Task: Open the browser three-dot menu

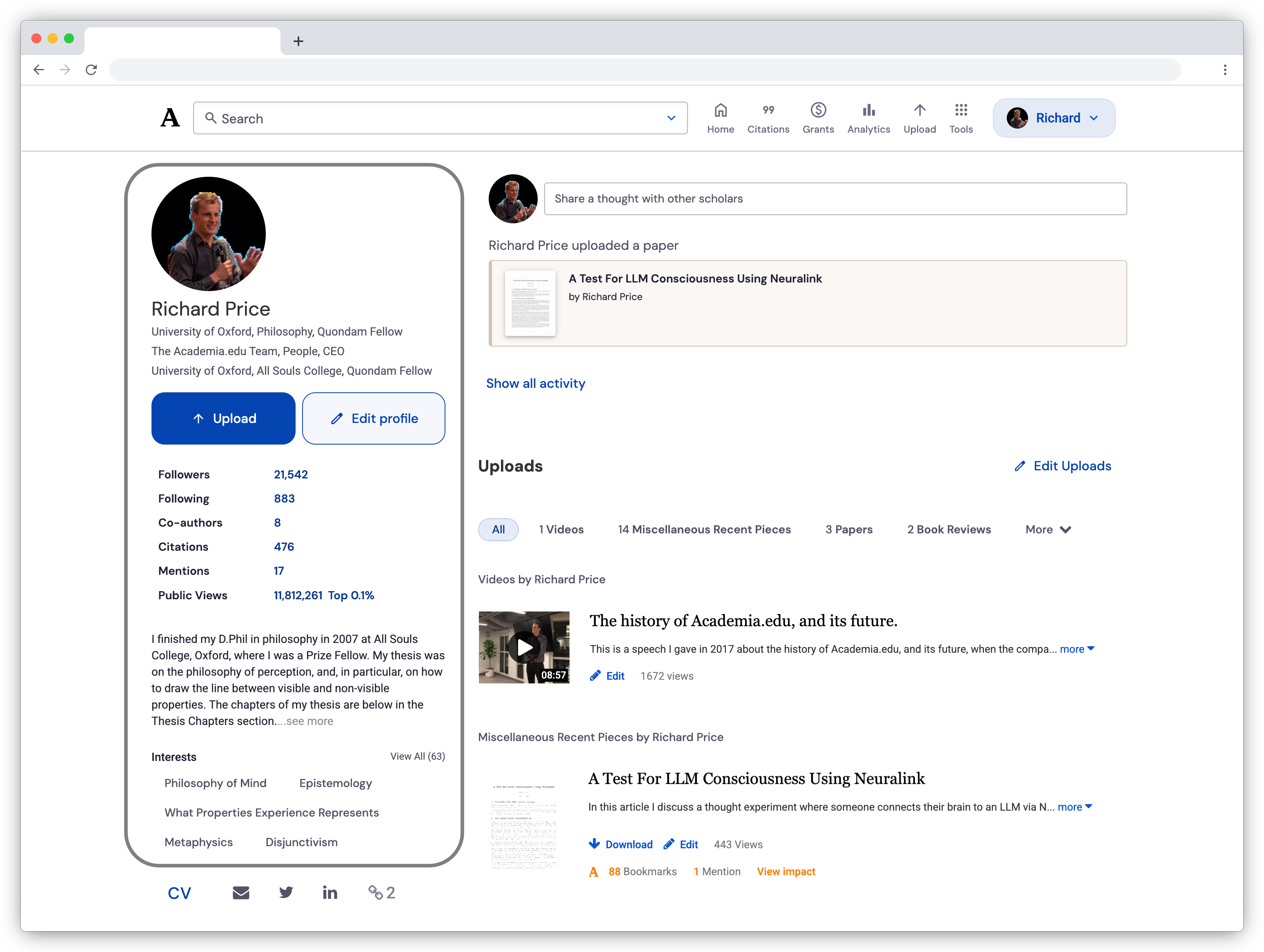Action: coord(1224,70)
